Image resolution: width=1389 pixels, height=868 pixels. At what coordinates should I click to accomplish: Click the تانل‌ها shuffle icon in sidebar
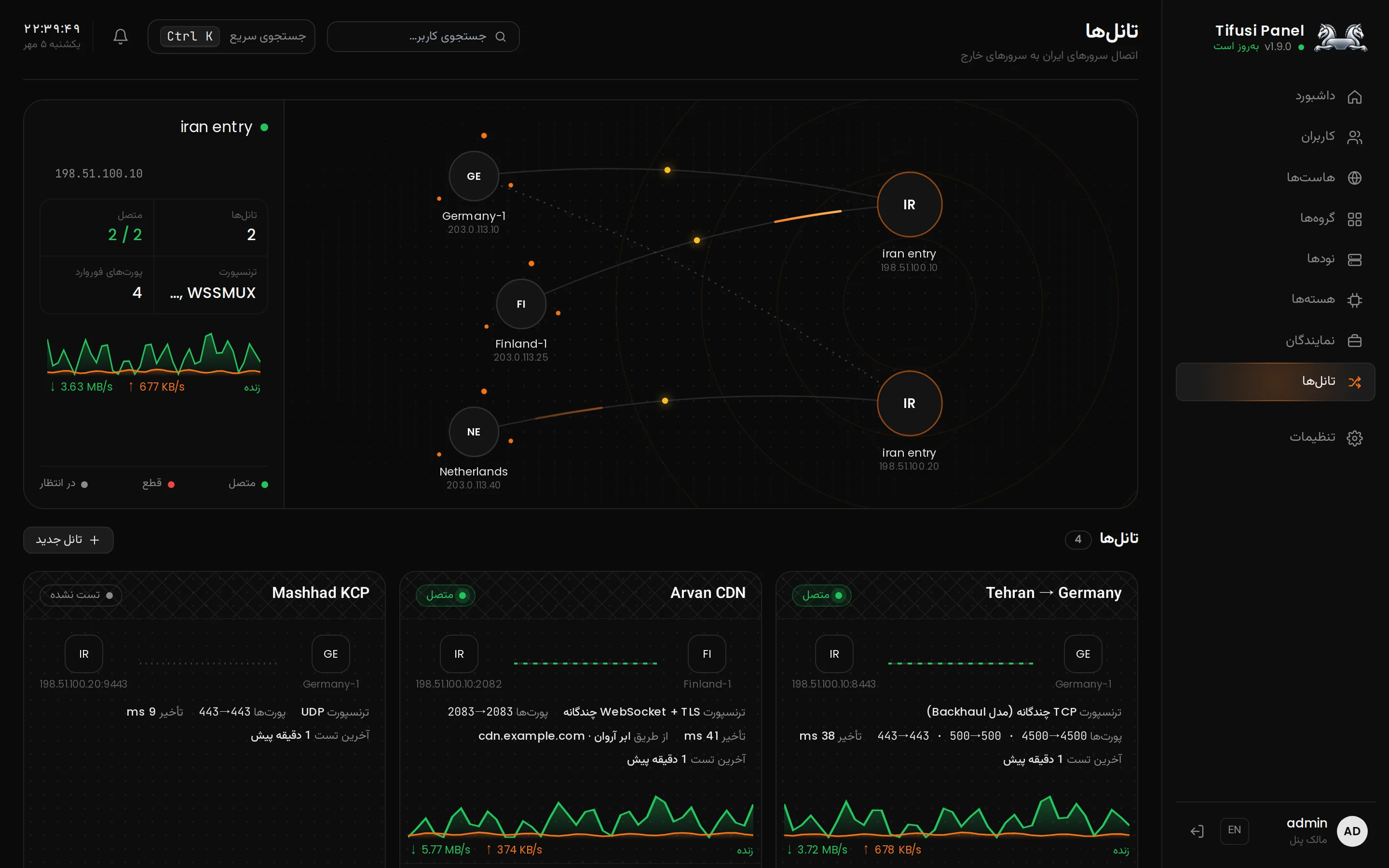point(1355,382)
